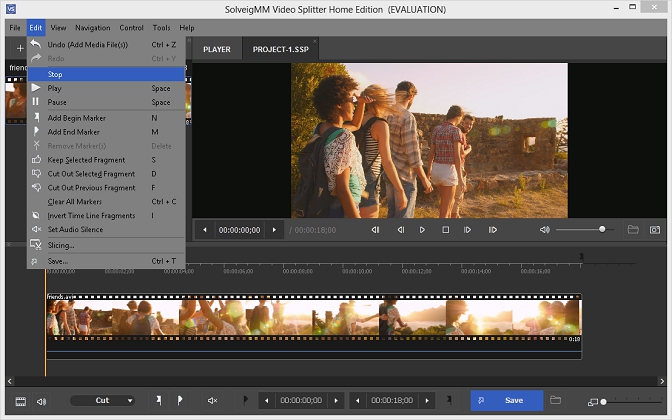Click set audio silence icon in bottom toolbar
672x420 pixels.
pos(212,401)
